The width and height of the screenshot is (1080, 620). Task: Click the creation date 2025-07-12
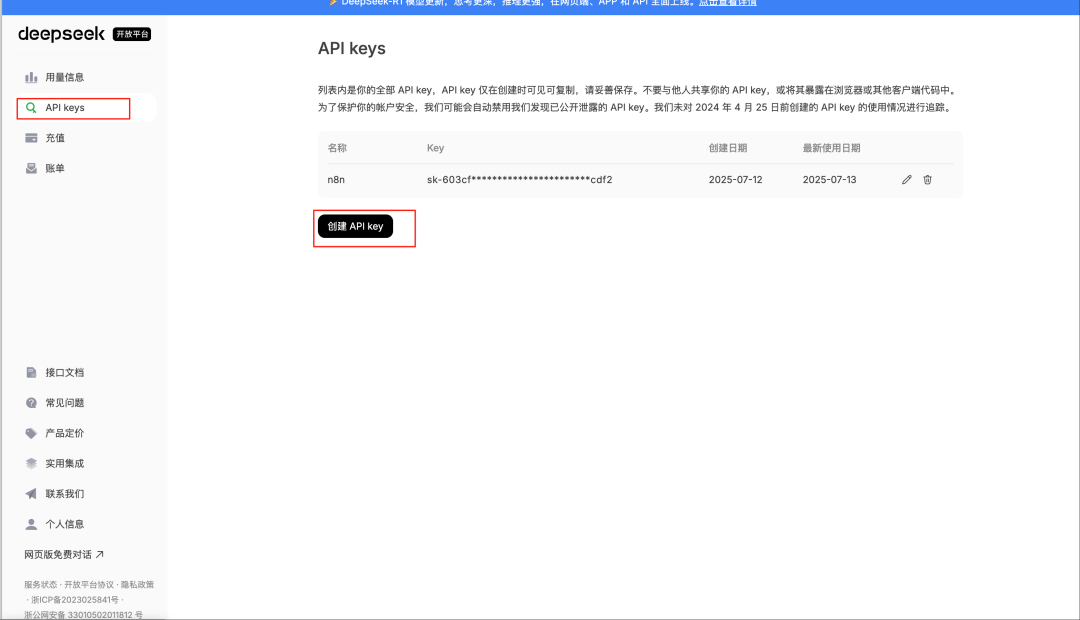point(736,180)
